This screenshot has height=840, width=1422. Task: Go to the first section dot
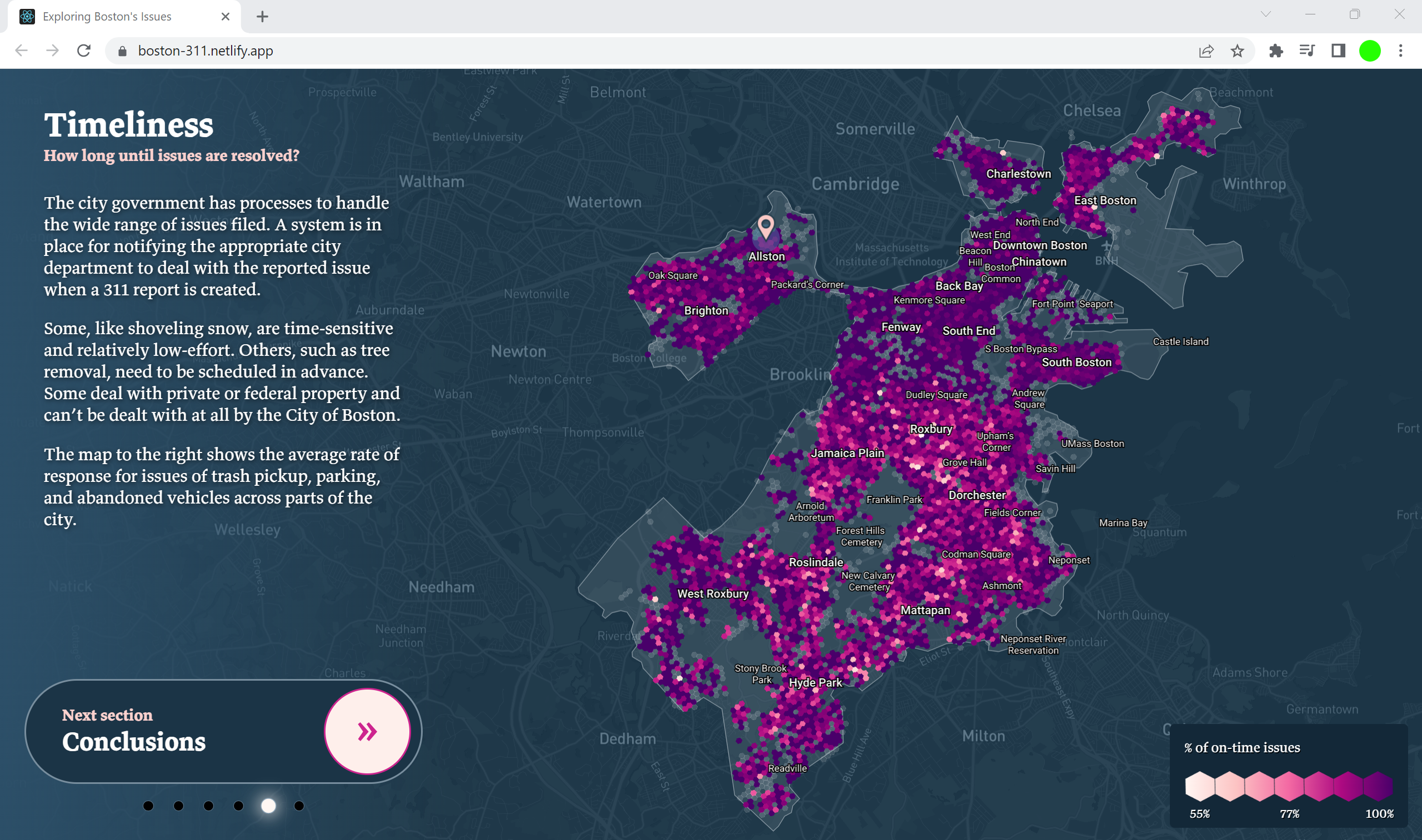tap(148, 806)
